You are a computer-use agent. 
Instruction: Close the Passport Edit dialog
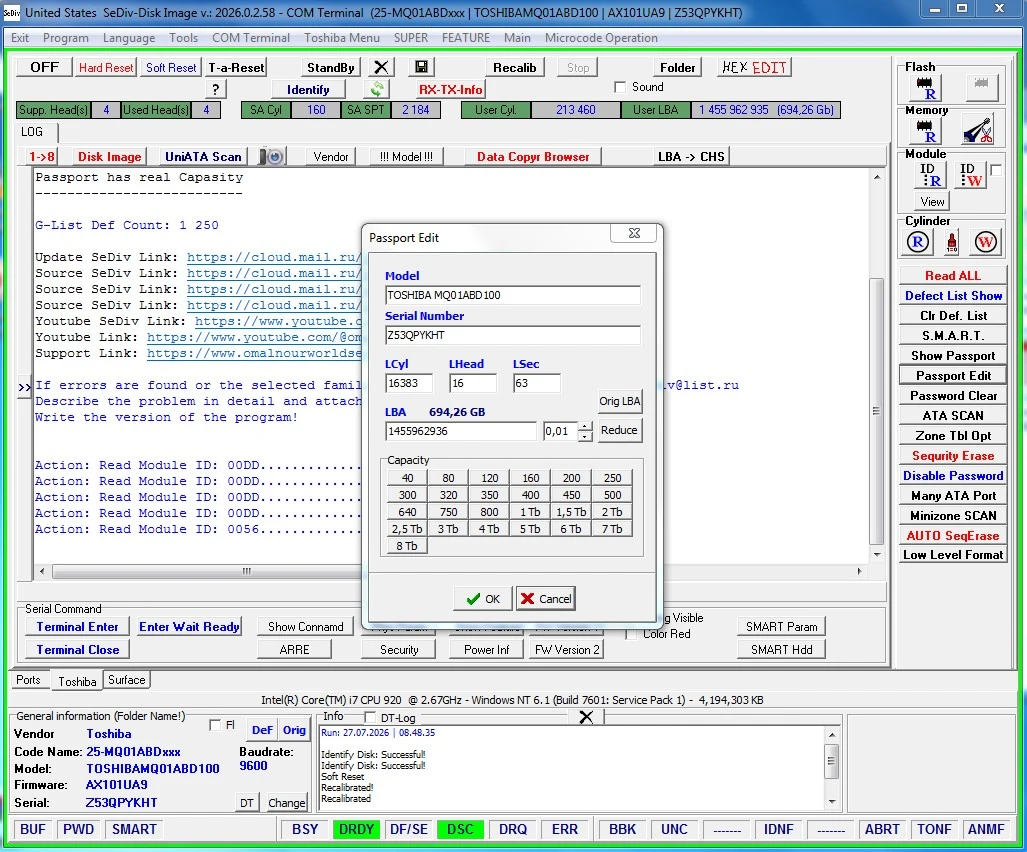[634, 233]
